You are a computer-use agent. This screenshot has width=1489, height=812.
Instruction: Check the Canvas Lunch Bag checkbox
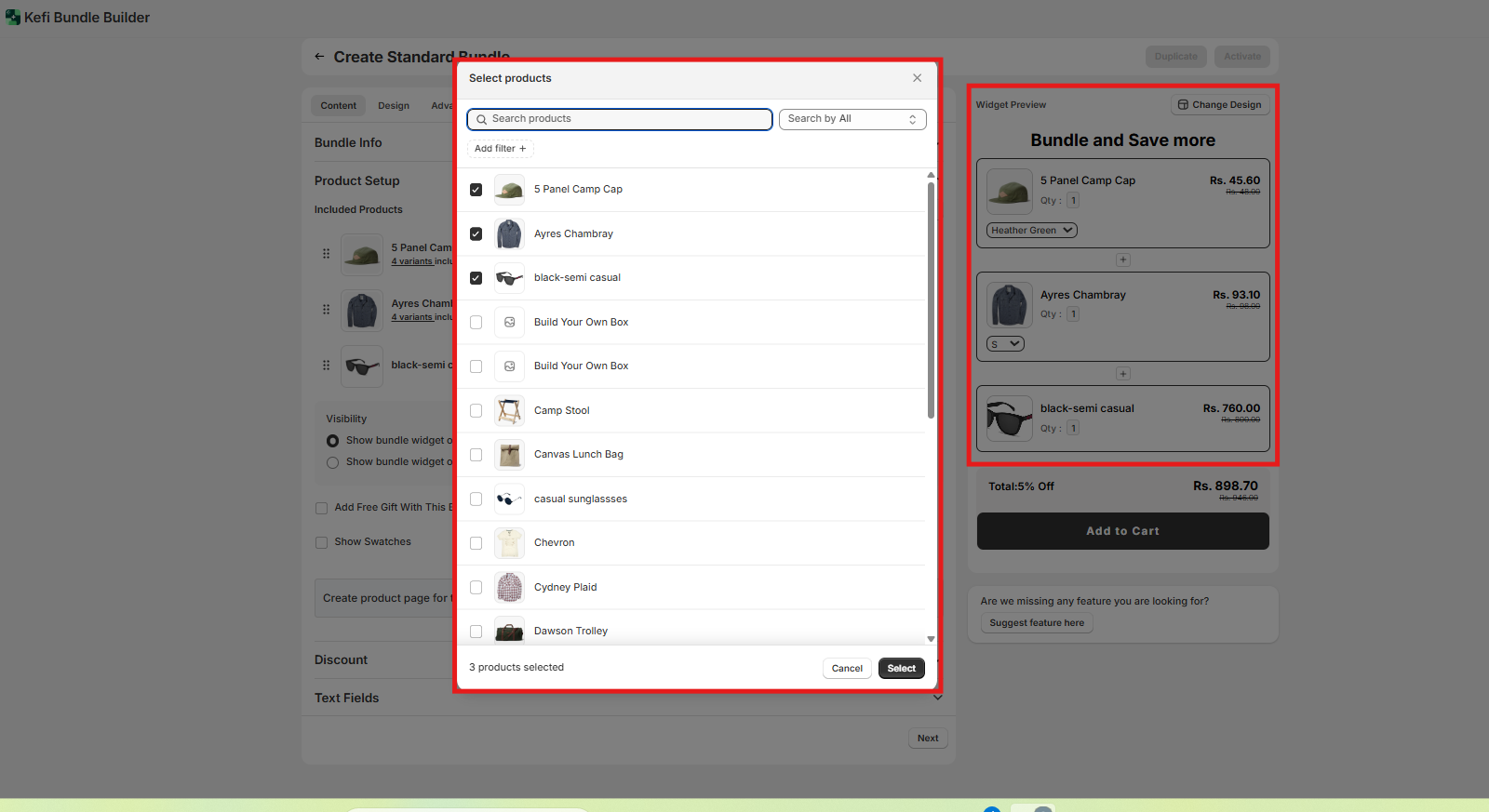pyautogui.click(x=476, y=455)
